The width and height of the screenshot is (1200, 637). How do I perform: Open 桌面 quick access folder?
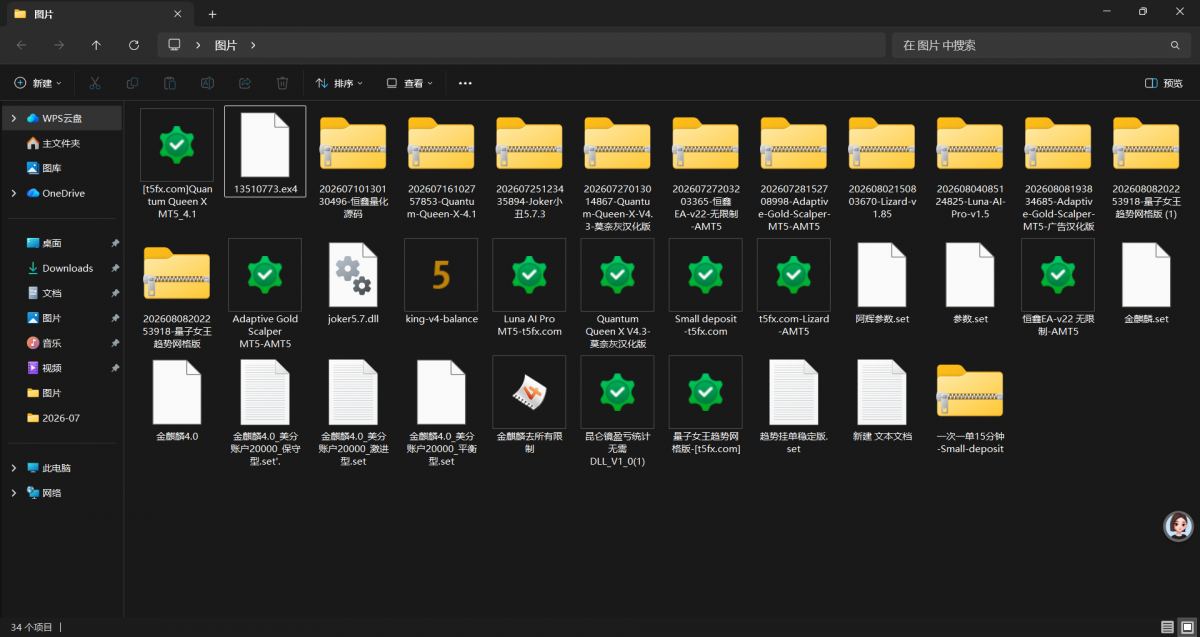tap(51, 243)
